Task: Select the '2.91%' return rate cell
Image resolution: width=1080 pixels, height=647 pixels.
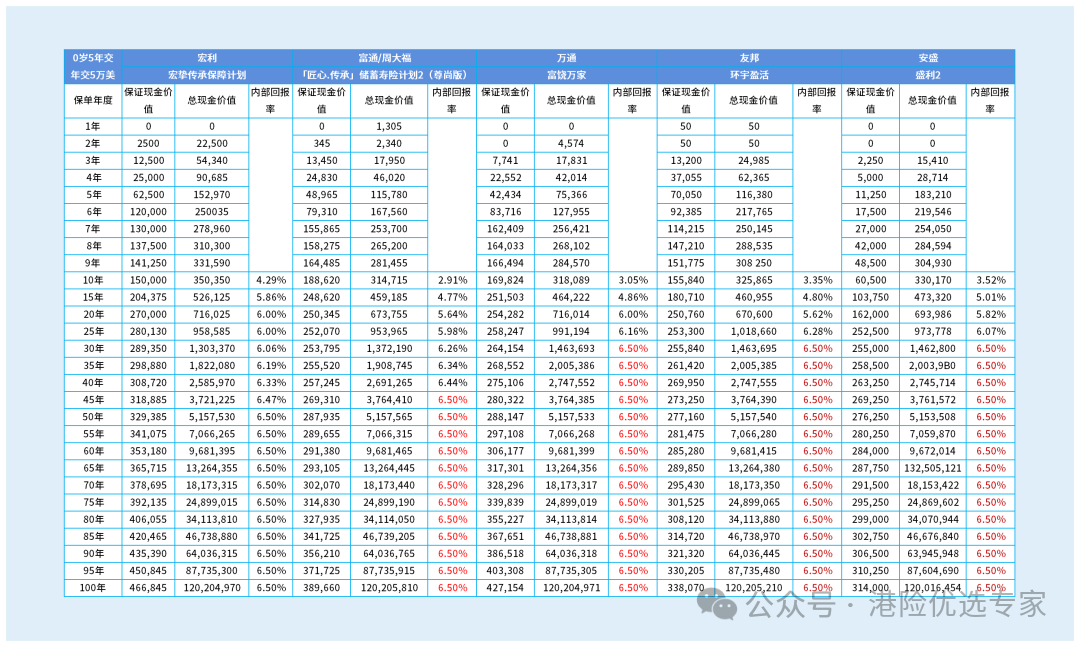Action: pos(453,280)
